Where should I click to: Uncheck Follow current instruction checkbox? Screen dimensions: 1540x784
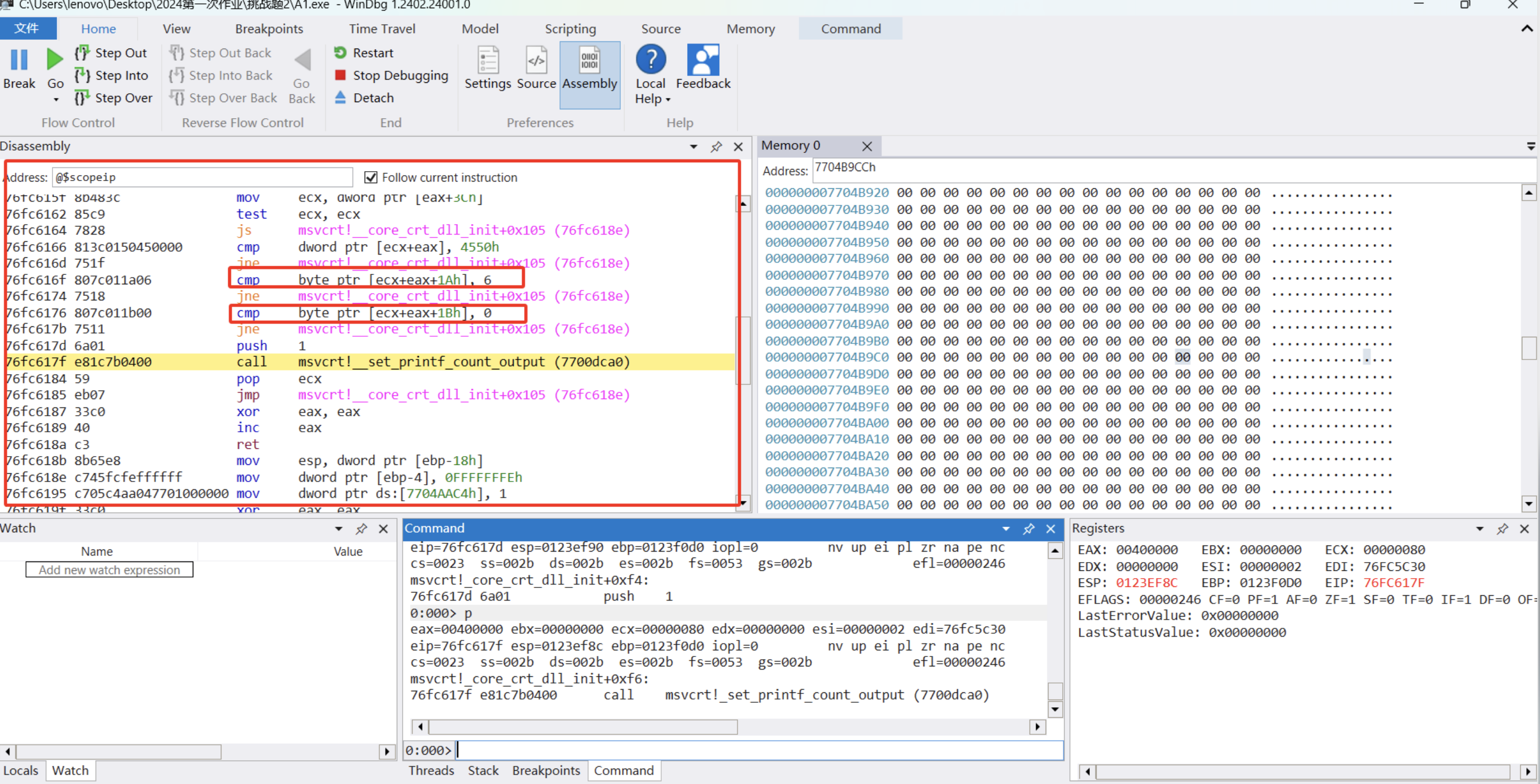click(371, 177)
